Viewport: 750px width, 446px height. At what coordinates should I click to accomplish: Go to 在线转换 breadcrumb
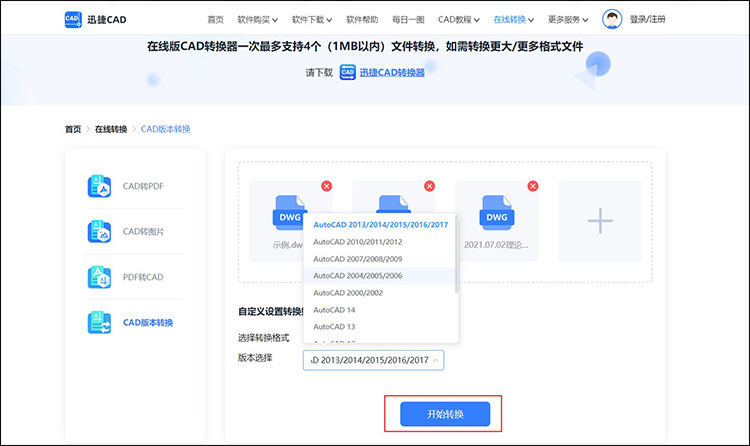point(111,129)
